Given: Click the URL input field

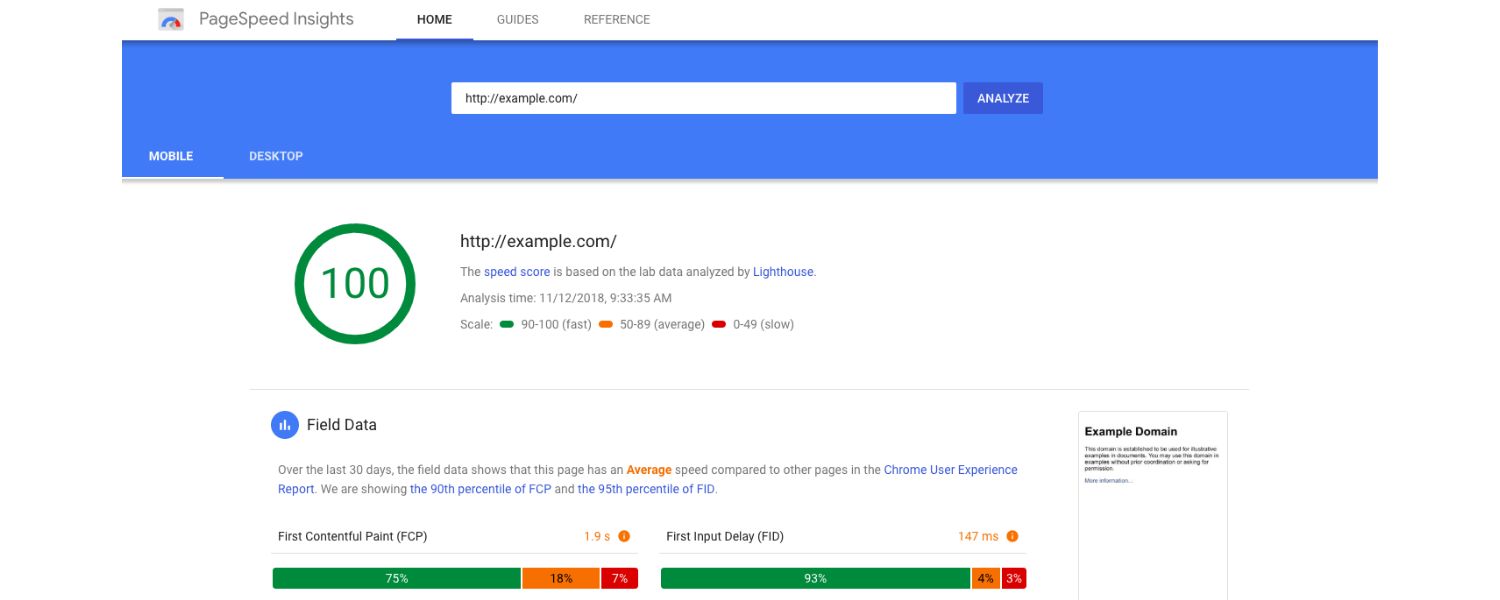Looking at the screenshot, I should pos(704,98).
